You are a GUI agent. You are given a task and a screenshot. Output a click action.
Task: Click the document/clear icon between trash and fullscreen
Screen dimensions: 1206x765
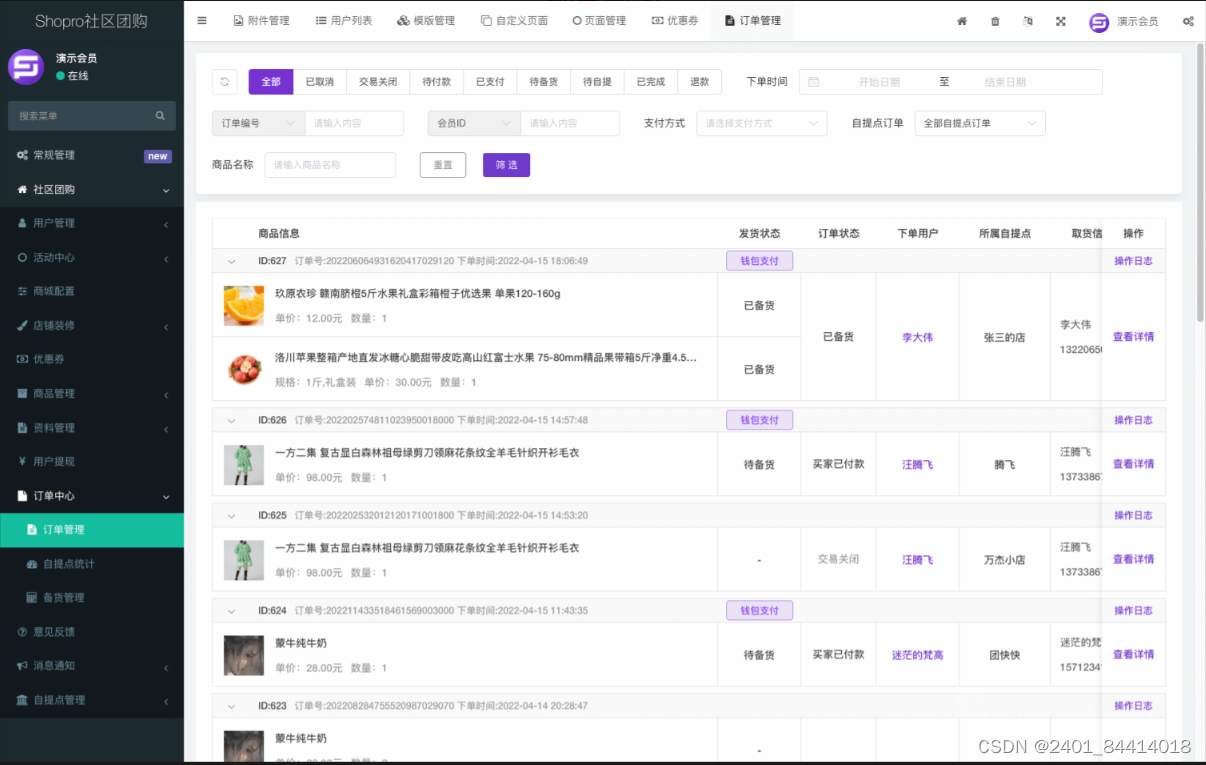point(1027,21)
